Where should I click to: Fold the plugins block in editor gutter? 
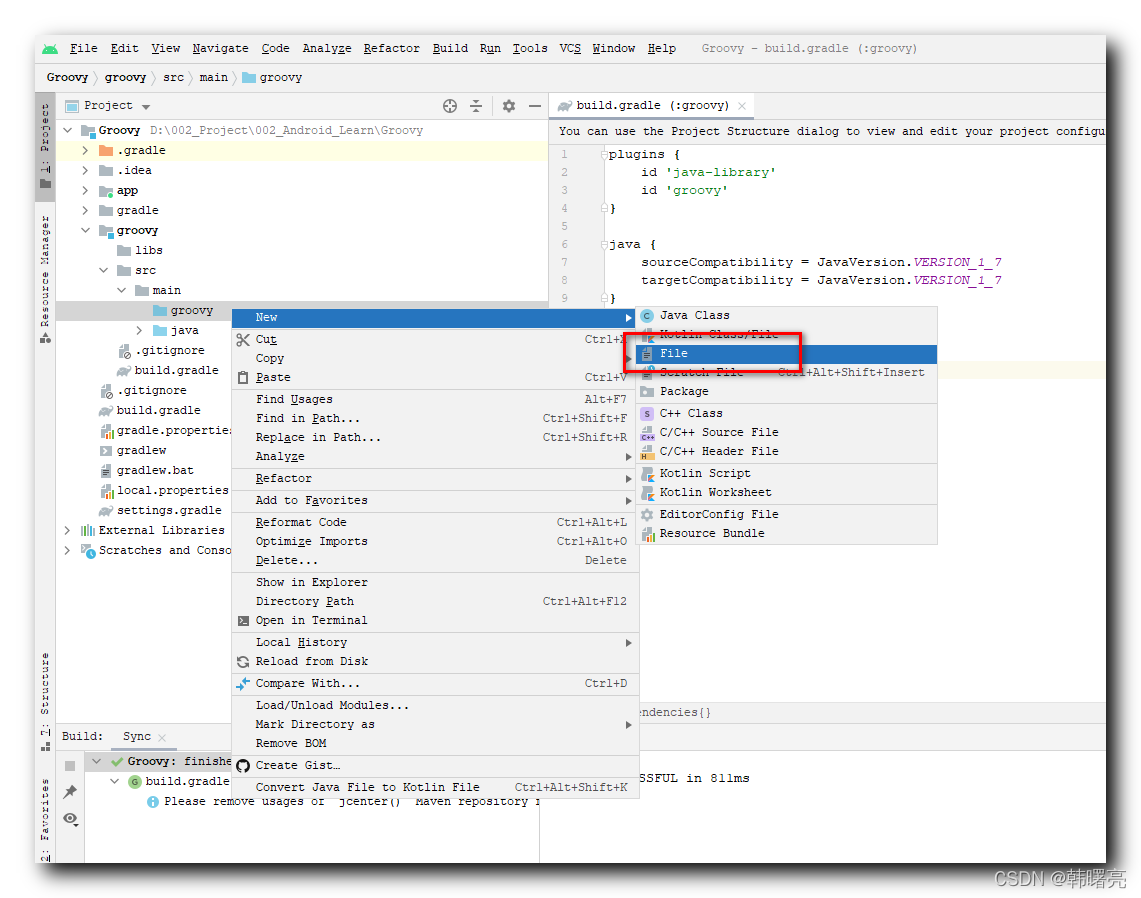point(604,154)
